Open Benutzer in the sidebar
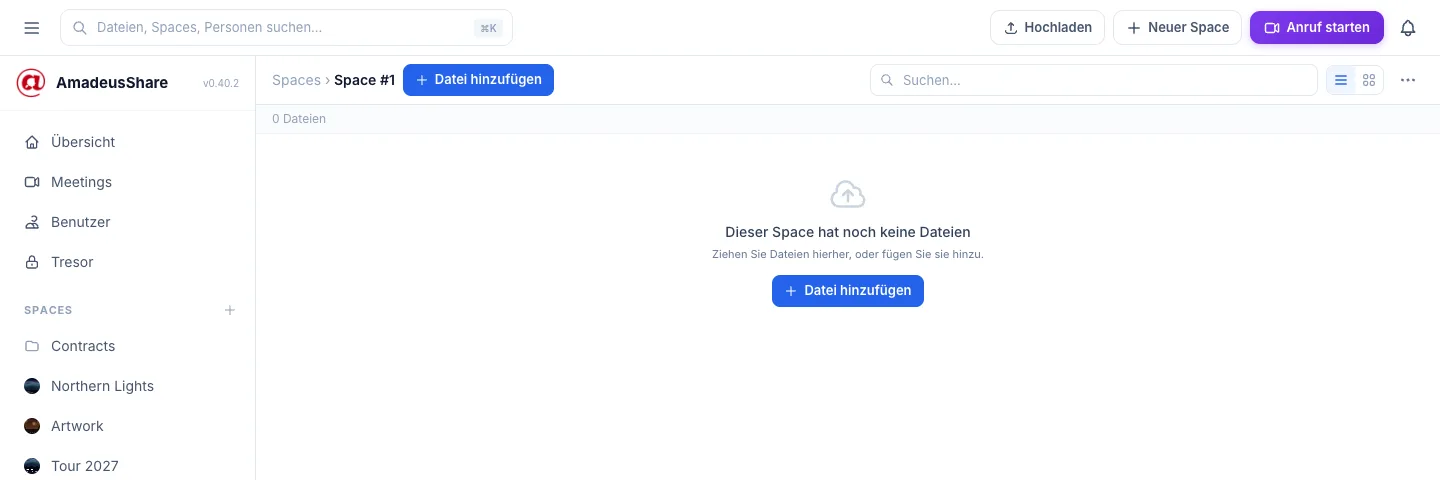The image size is (1440, 480). [x=128, y=222]
